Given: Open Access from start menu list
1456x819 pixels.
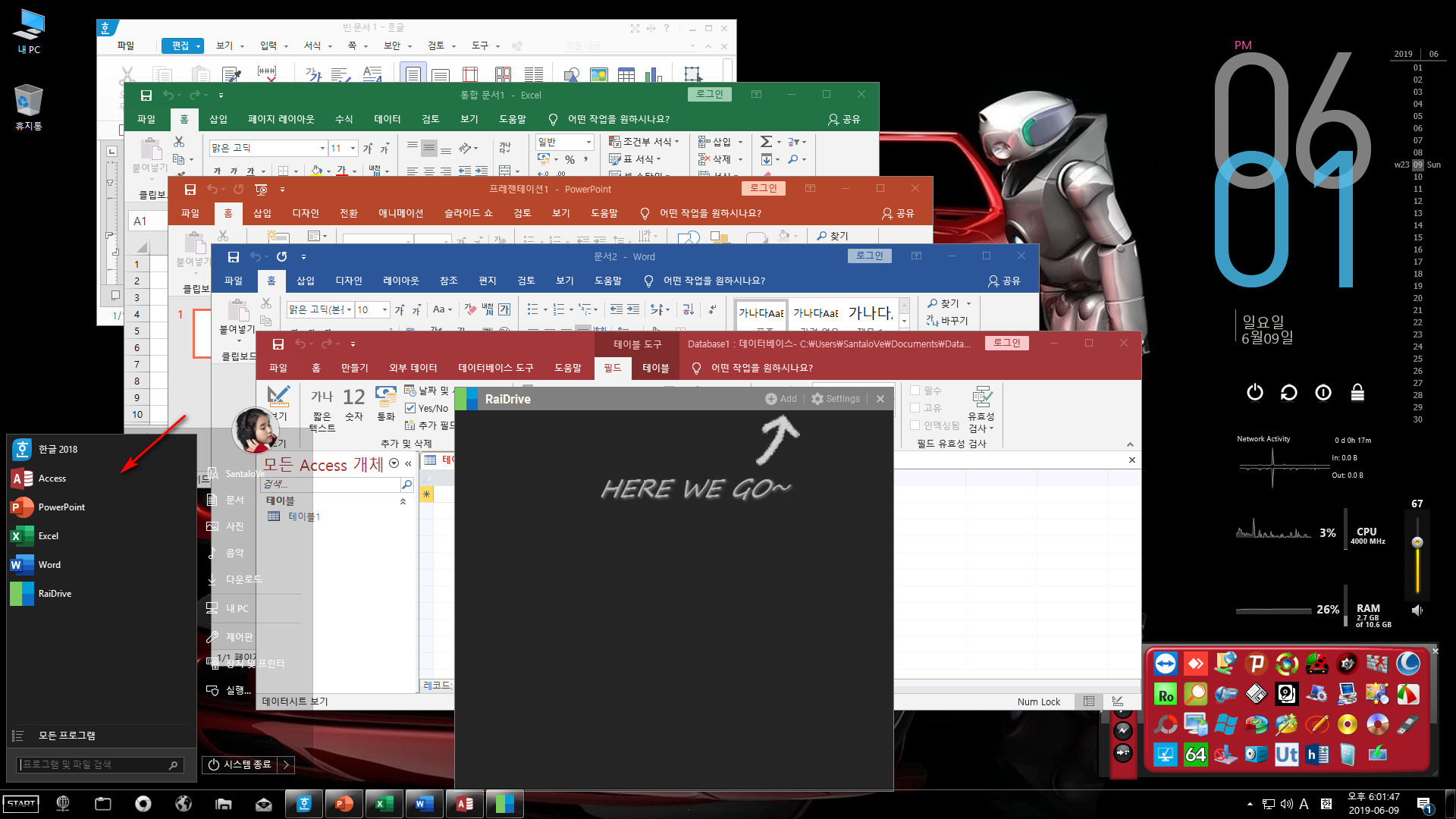Looking at the screenshot, I should (x=52, y=479).
